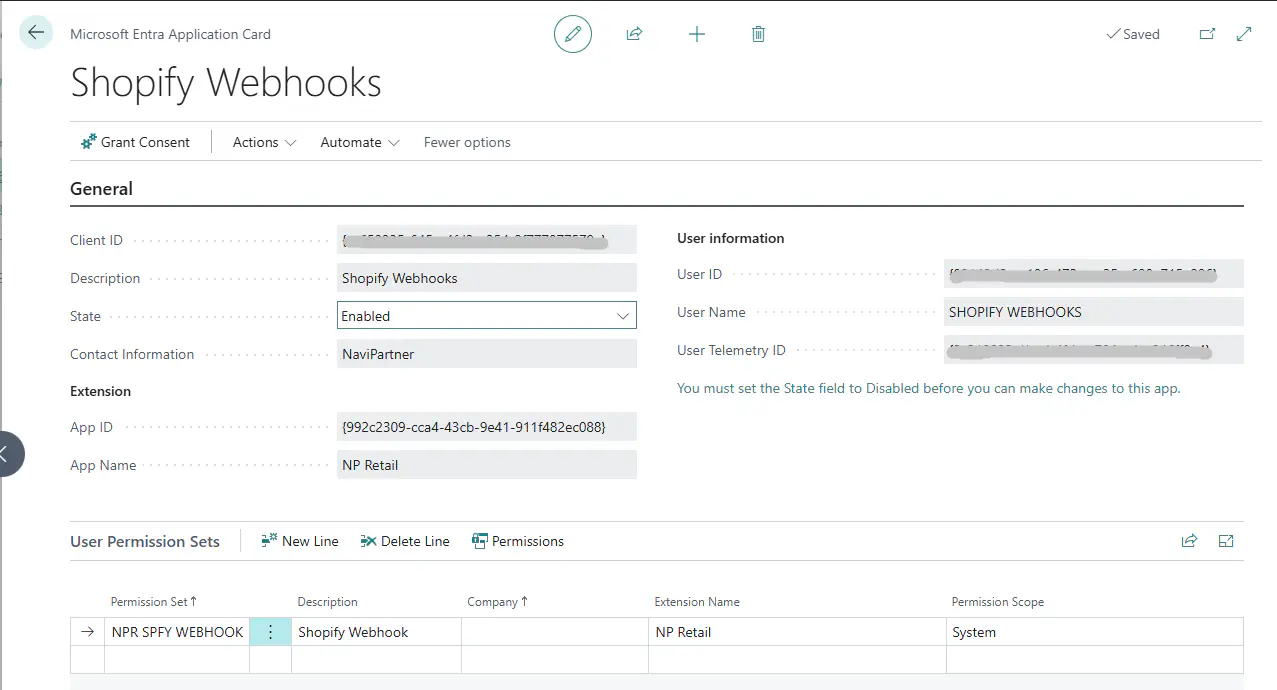Viewport: 1277px width, 690px height.
Task: Open card in new window icon
Action: click(1207, 34)
